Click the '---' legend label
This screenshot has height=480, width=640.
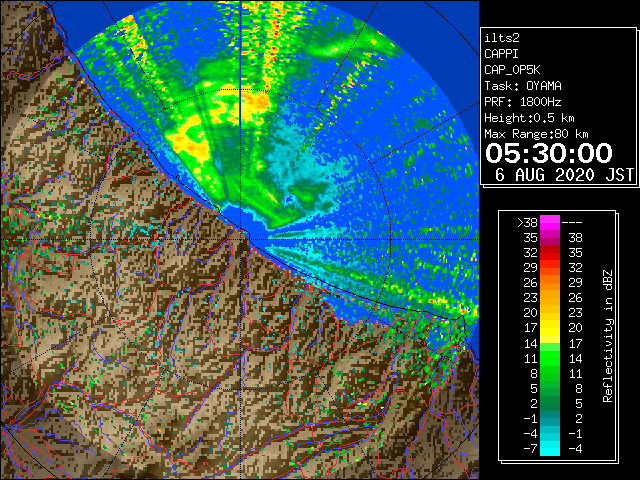[572, 223]
